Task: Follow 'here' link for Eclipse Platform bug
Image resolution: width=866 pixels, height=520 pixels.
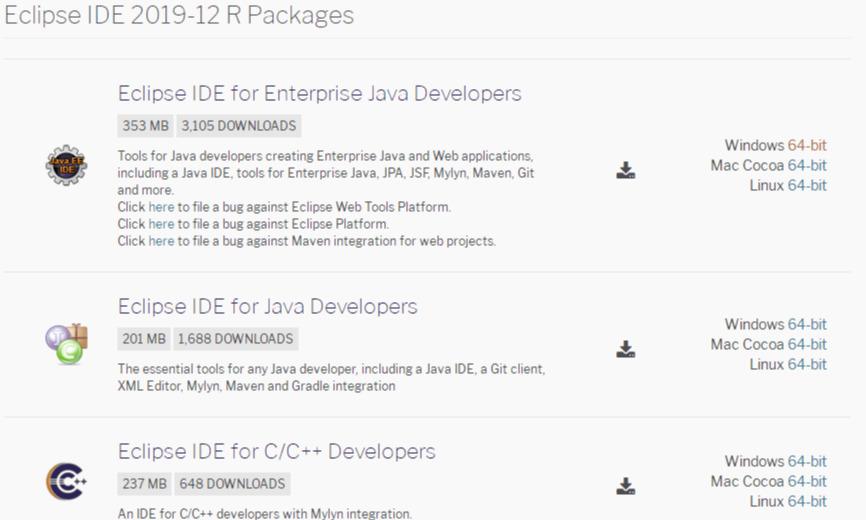Action: (161, 224)
